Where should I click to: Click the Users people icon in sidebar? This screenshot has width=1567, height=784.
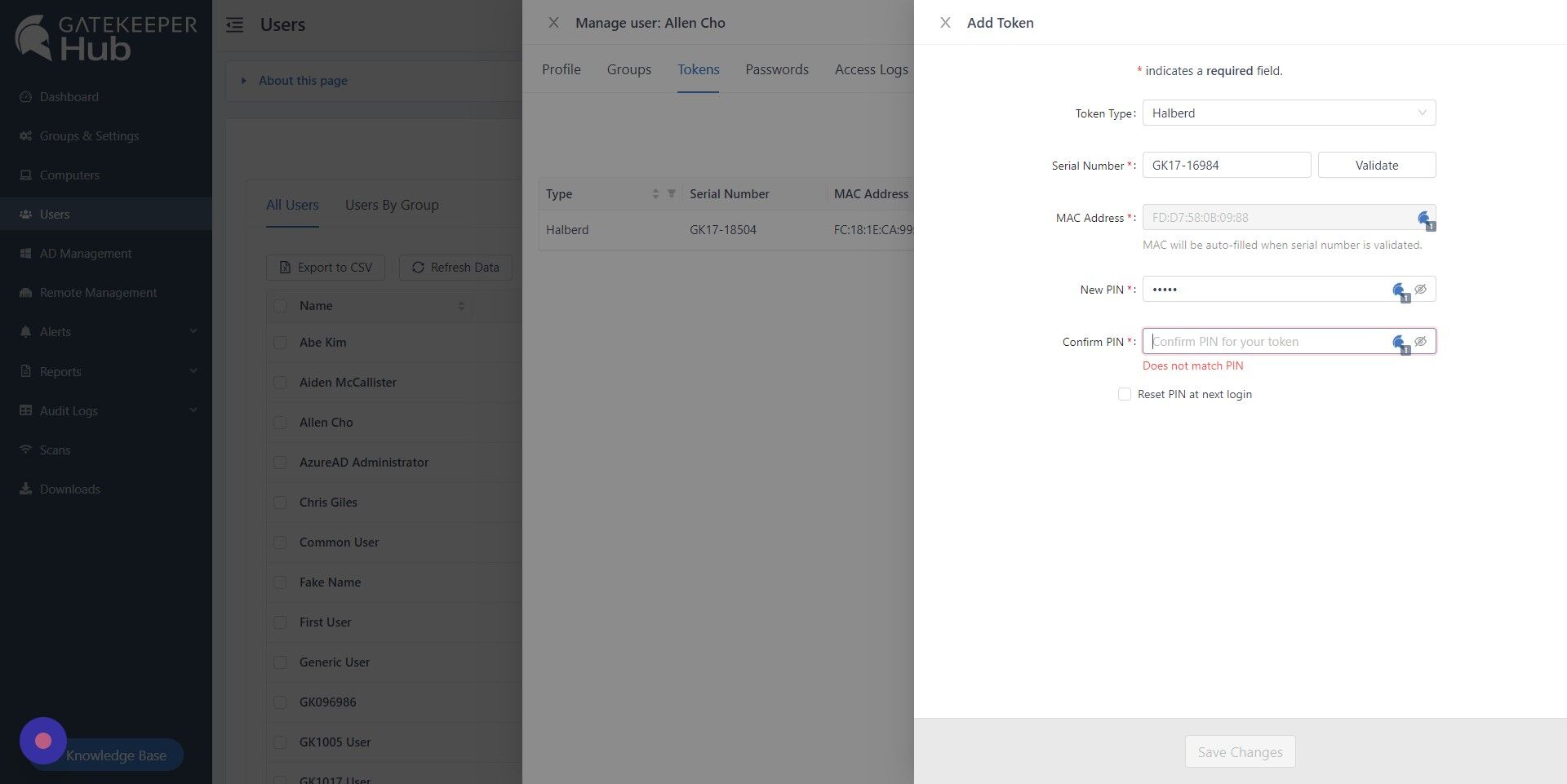click(x=25, y=215)
